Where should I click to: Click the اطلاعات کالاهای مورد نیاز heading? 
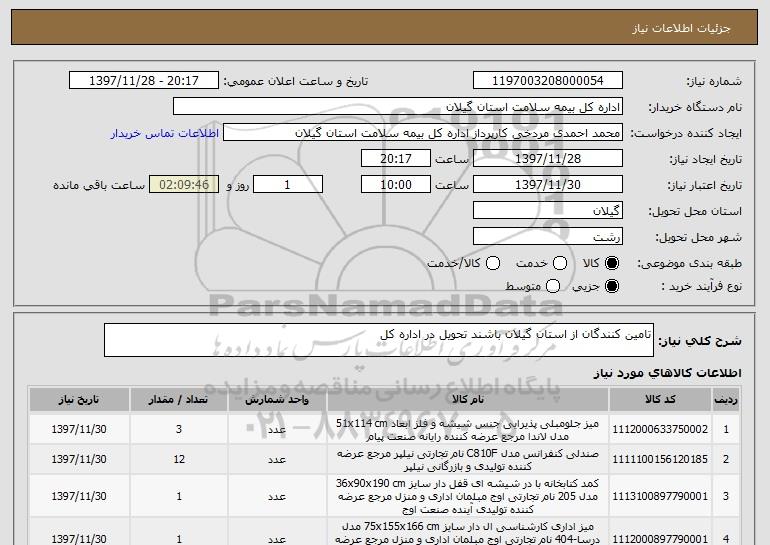click(x=668, y=373)
